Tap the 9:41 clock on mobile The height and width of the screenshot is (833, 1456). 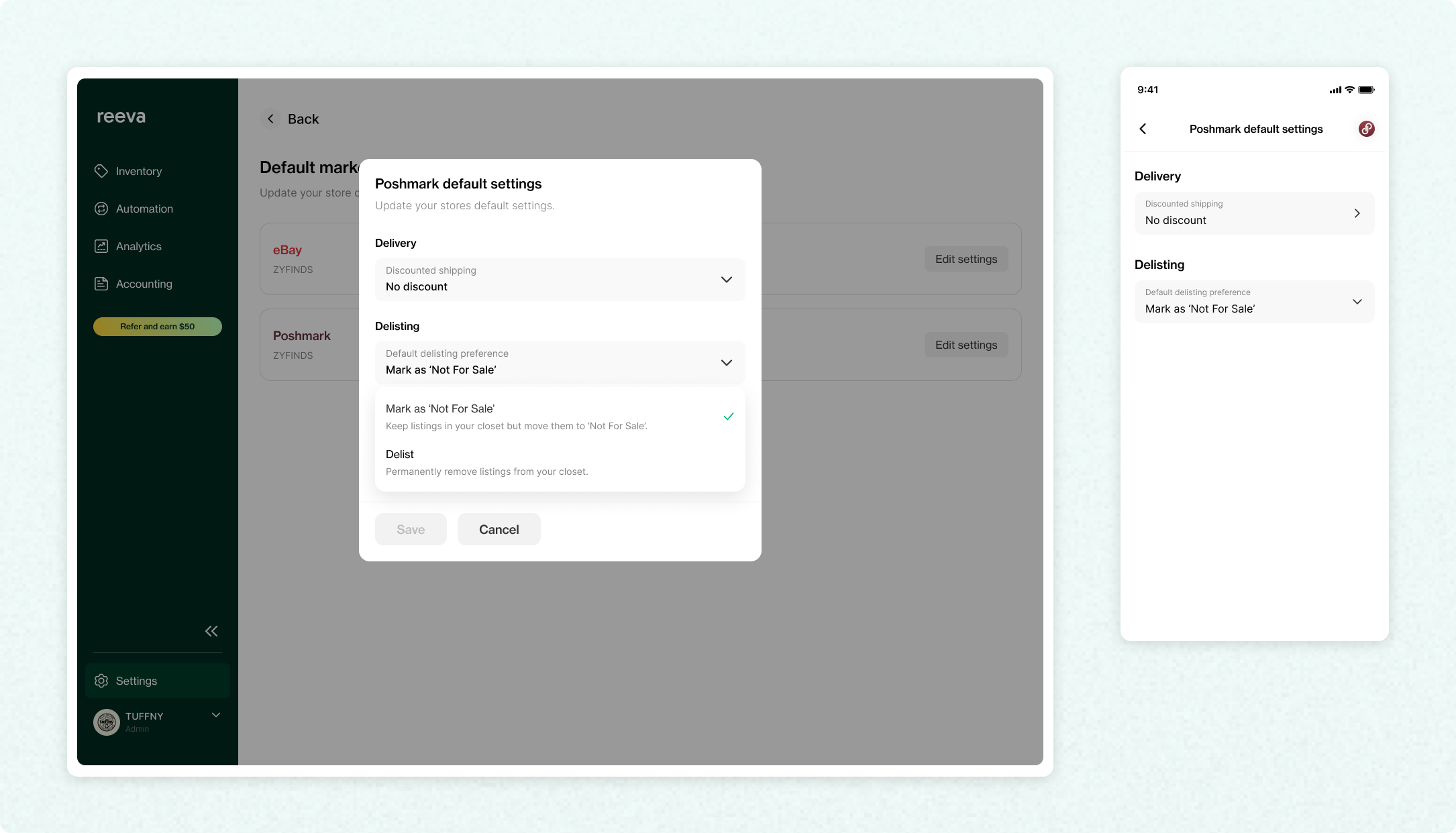coord(1148,90)
